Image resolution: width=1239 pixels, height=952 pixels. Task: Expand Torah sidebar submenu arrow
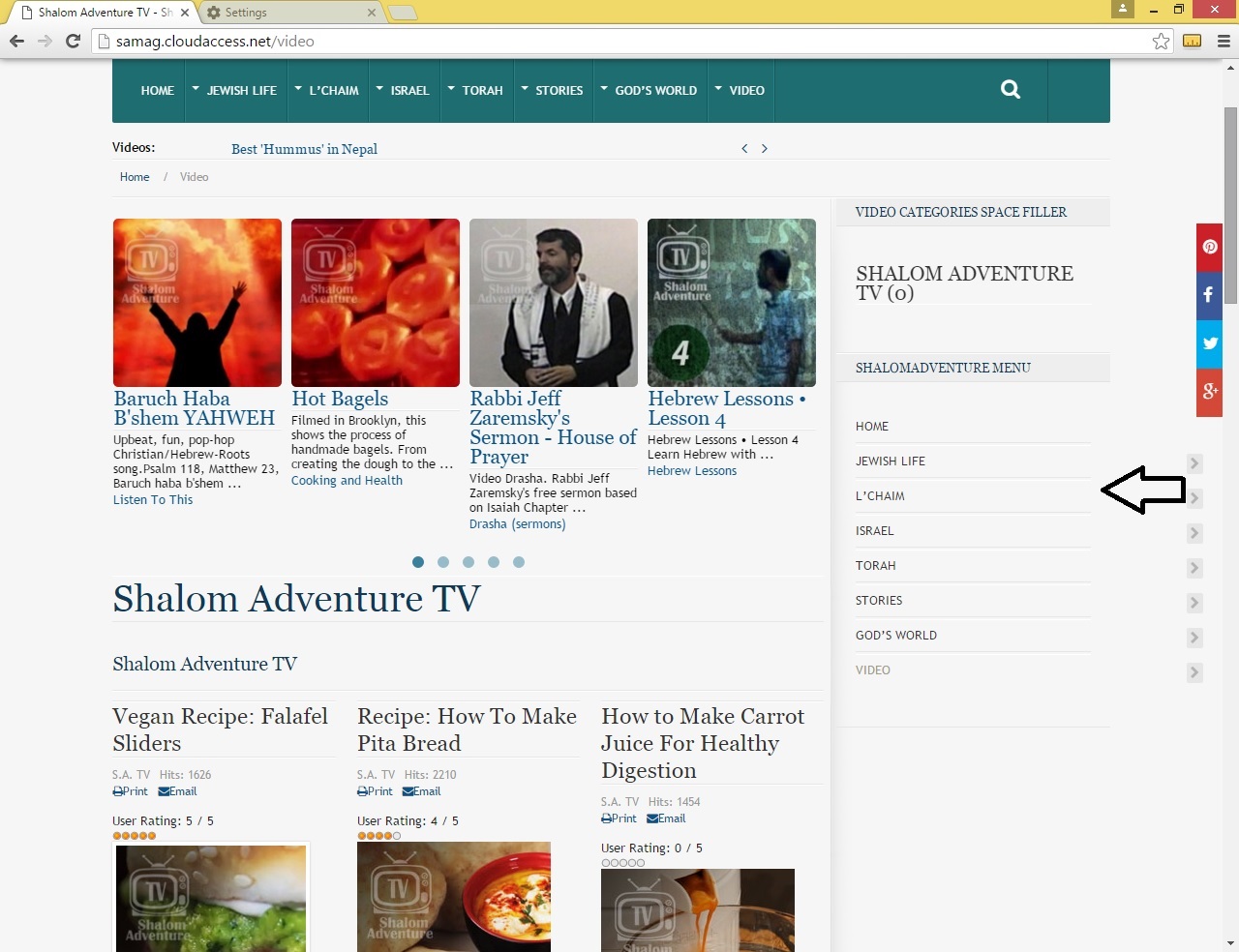[1194, 568]
